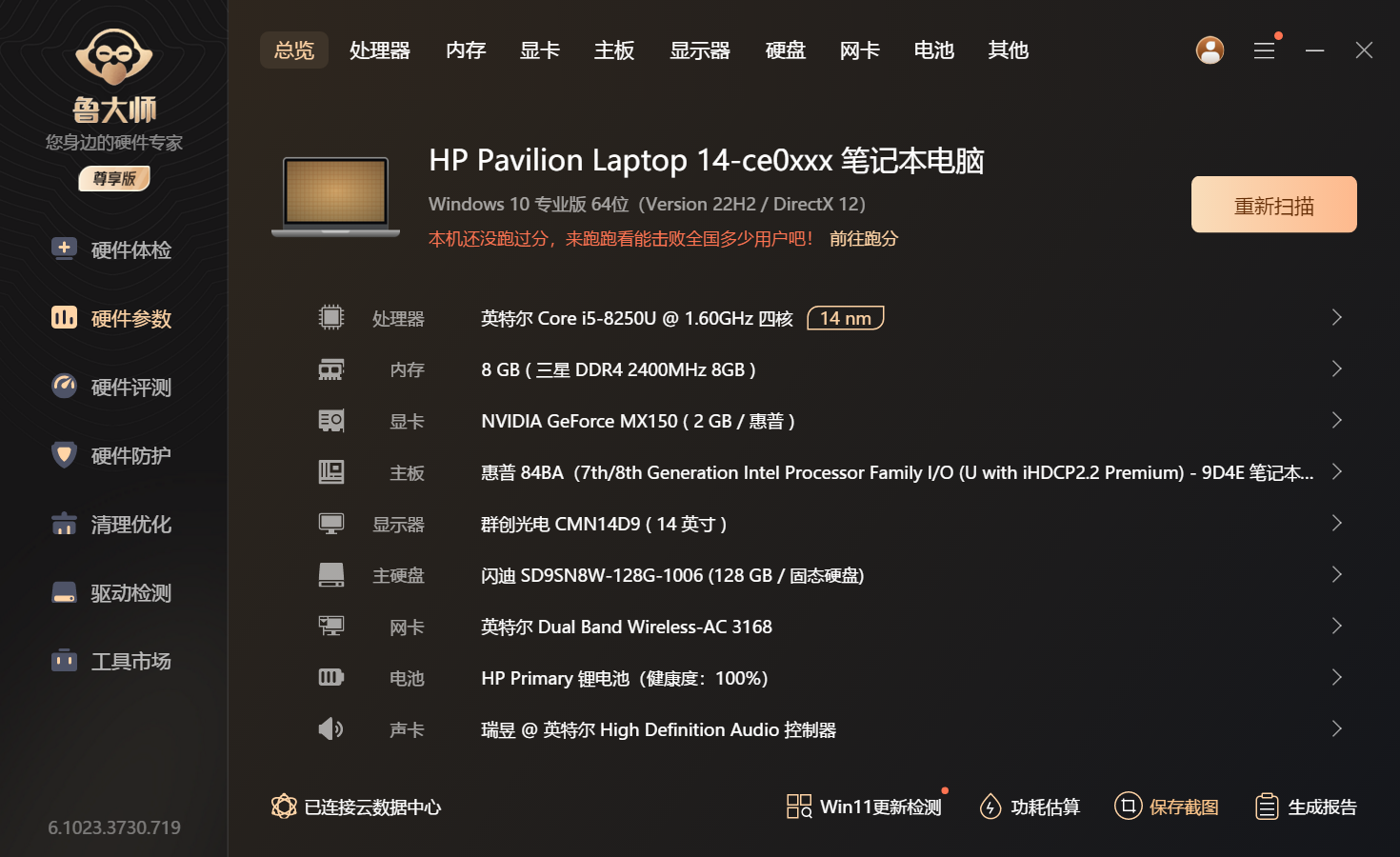
Task: Expand the 主板 row chevron
Action: [x=1337, y=471]
